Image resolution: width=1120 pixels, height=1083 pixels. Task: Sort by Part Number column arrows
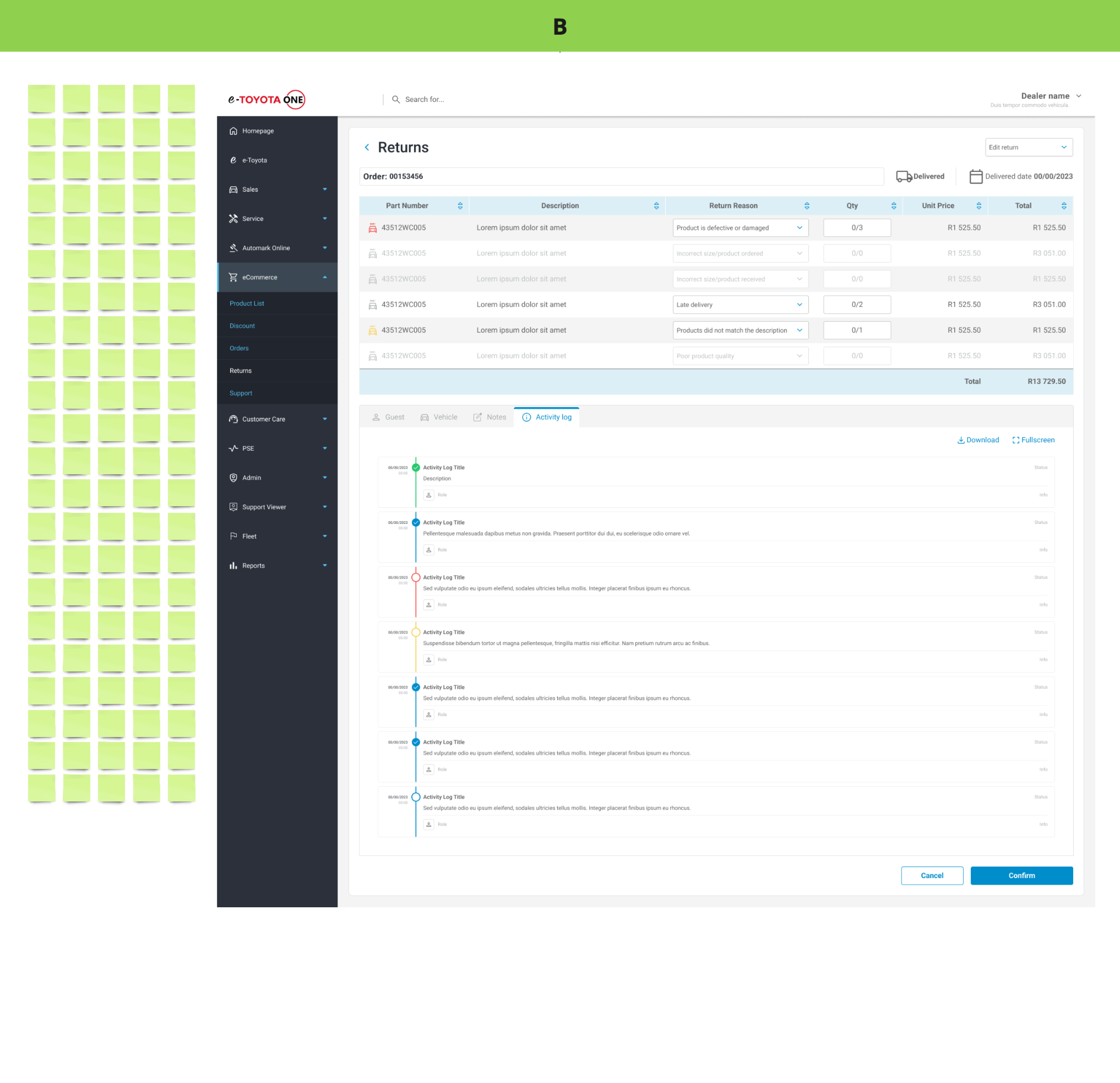pyautogui.click(x=460, y=206)
